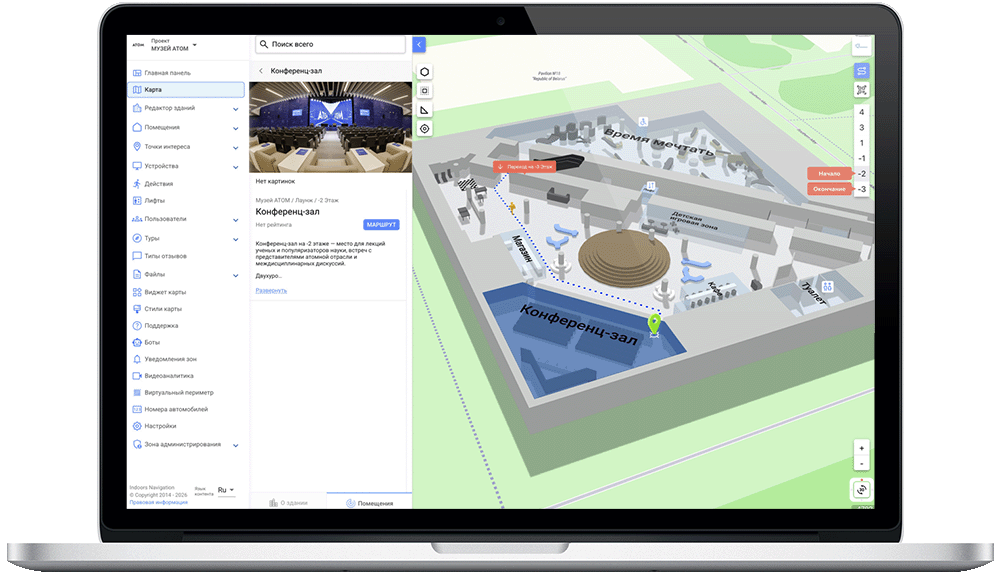Image resolution: width=1000 pixels, height=572 pixels.
Task: Click the green location pin on map
Action: [x=654, y=323]
